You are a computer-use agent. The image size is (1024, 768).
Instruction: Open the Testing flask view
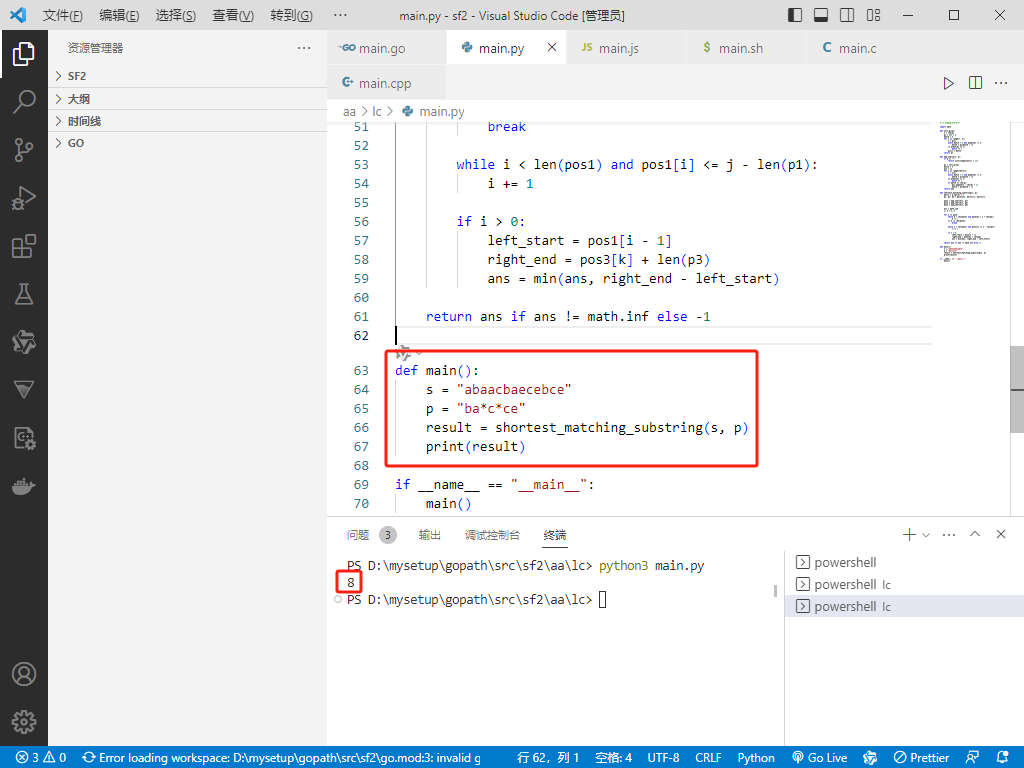pyautogui.click(x=24, y=294)
